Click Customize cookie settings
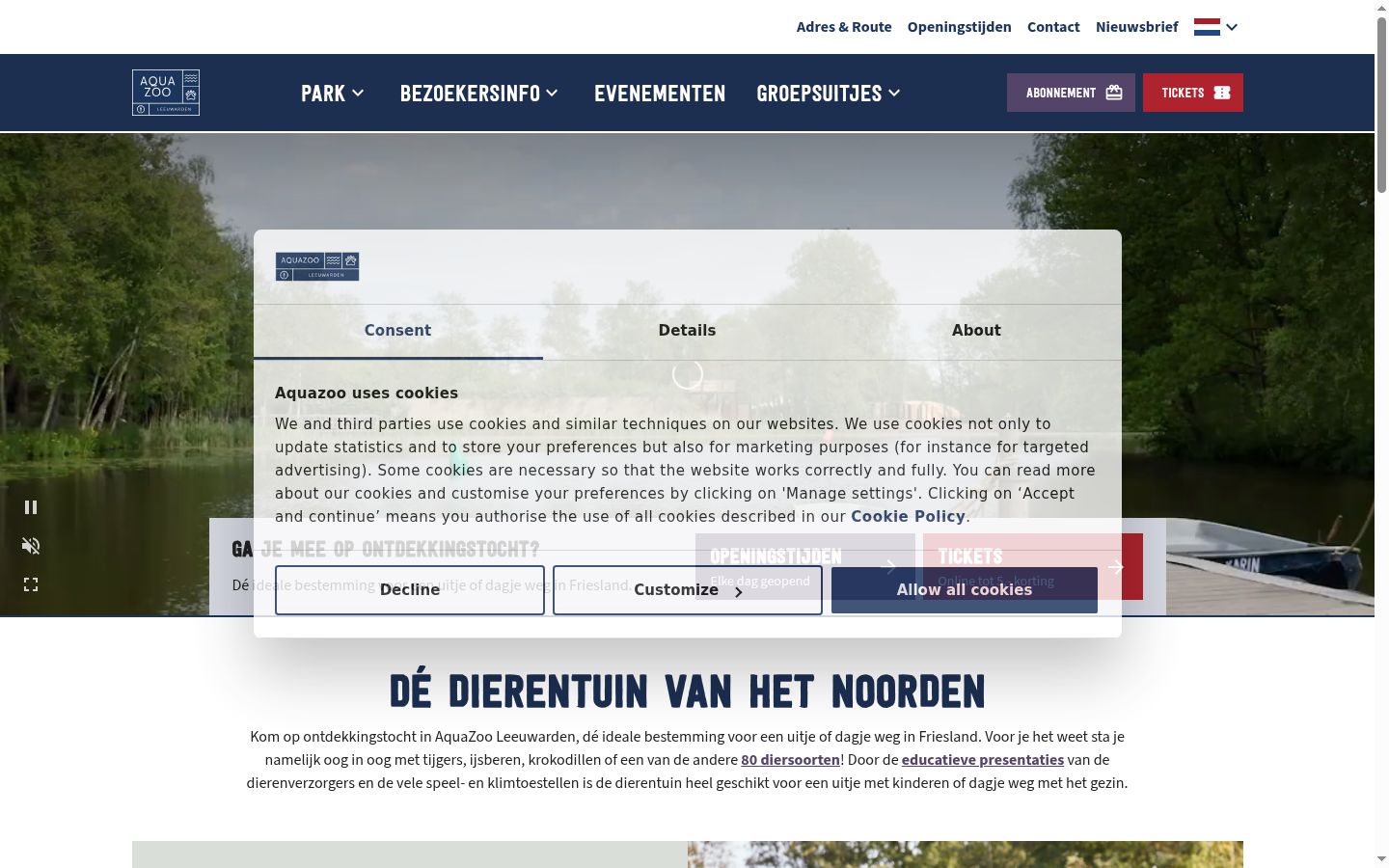Image resolution: width=1389 pixels, height=868 pixels. [688, 590]
